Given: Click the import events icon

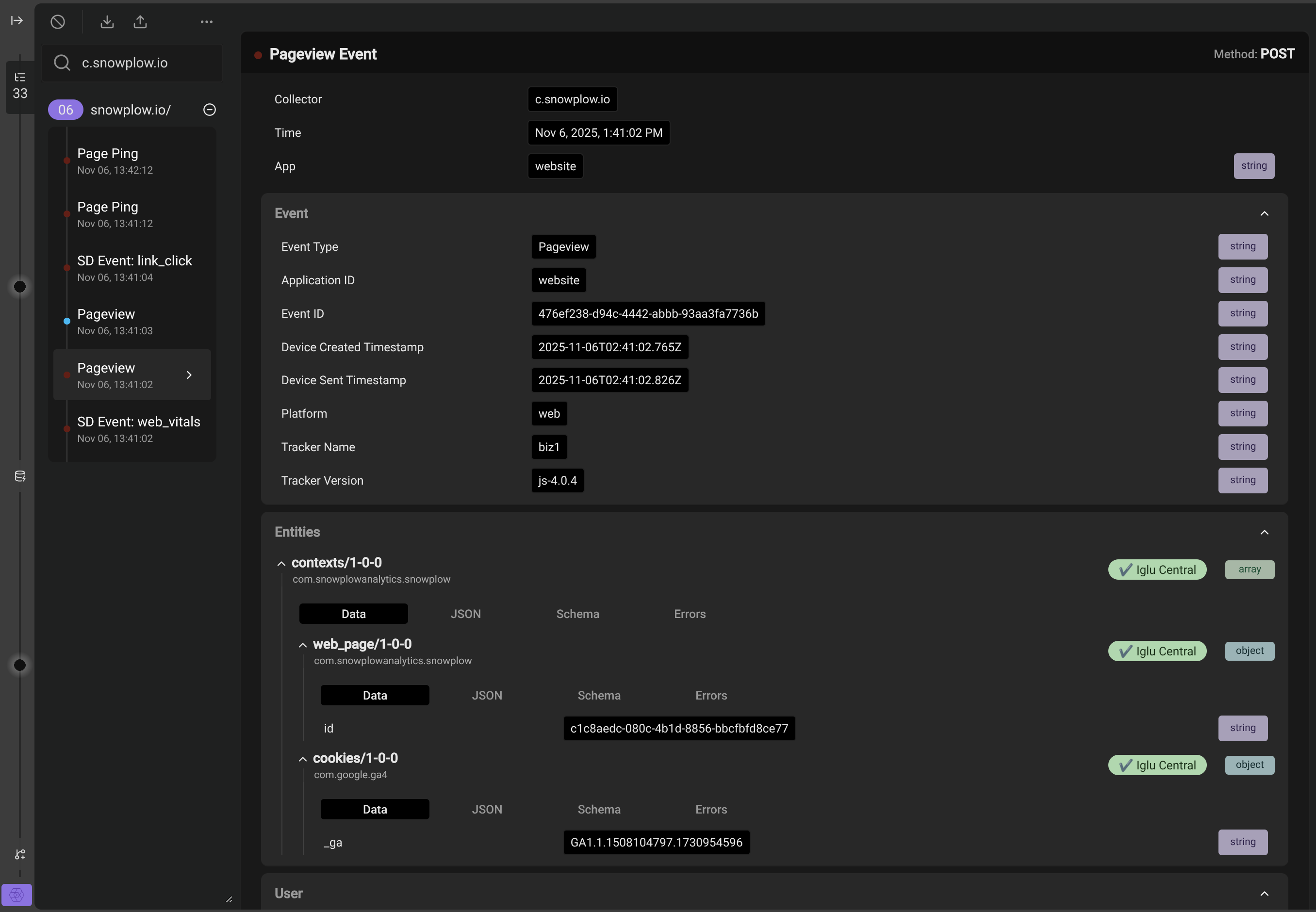Looking at the screenshot, I should pyautogui.click(x=107, y=21).
